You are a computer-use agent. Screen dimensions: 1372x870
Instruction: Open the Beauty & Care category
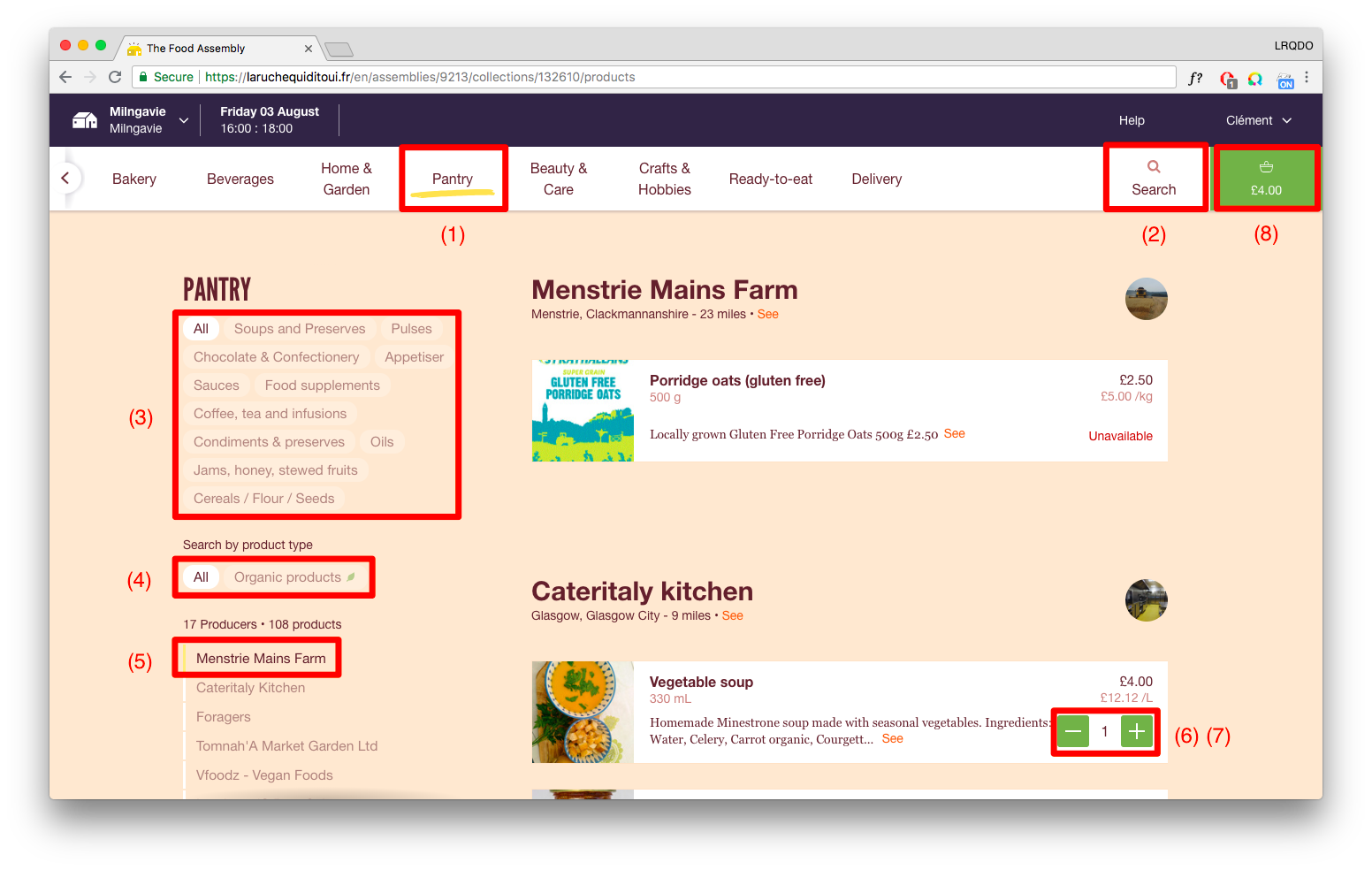point(559,179)
